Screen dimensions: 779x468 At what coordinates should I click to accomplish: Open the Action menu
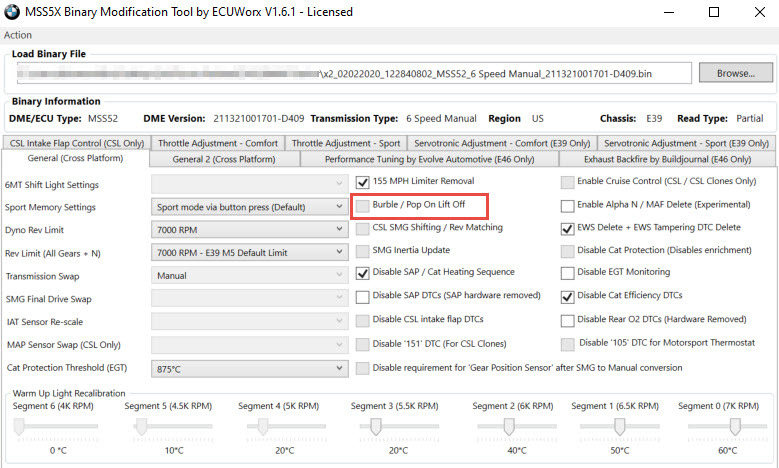click(19, 35)
